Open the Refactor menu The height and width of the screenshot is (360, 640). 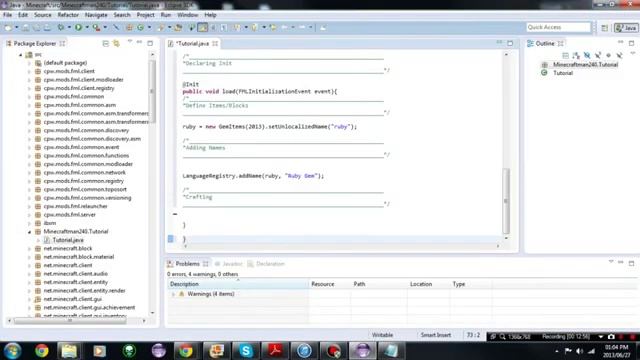tap(68, 15)
